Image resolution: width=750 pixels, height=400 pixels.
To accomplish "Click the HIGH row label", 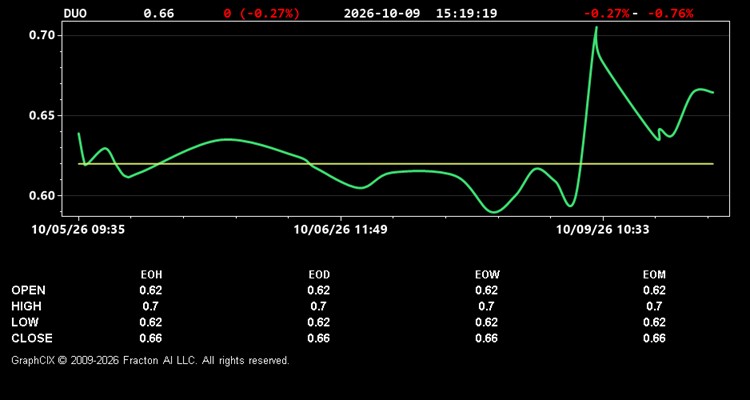I will [26, 306].
